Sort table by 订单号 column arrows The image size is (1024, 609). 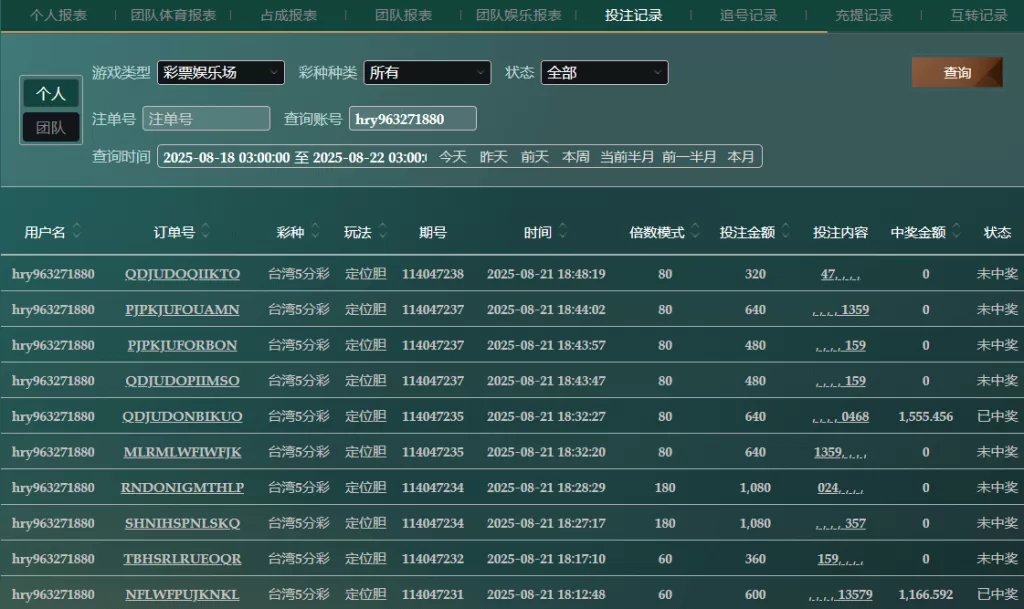coord(206,230)
